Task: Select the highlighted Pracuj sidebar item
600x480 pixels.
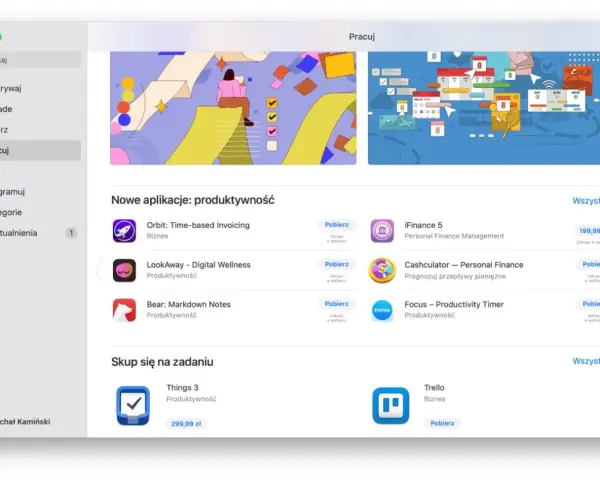Action: click(x=40, y=150)
